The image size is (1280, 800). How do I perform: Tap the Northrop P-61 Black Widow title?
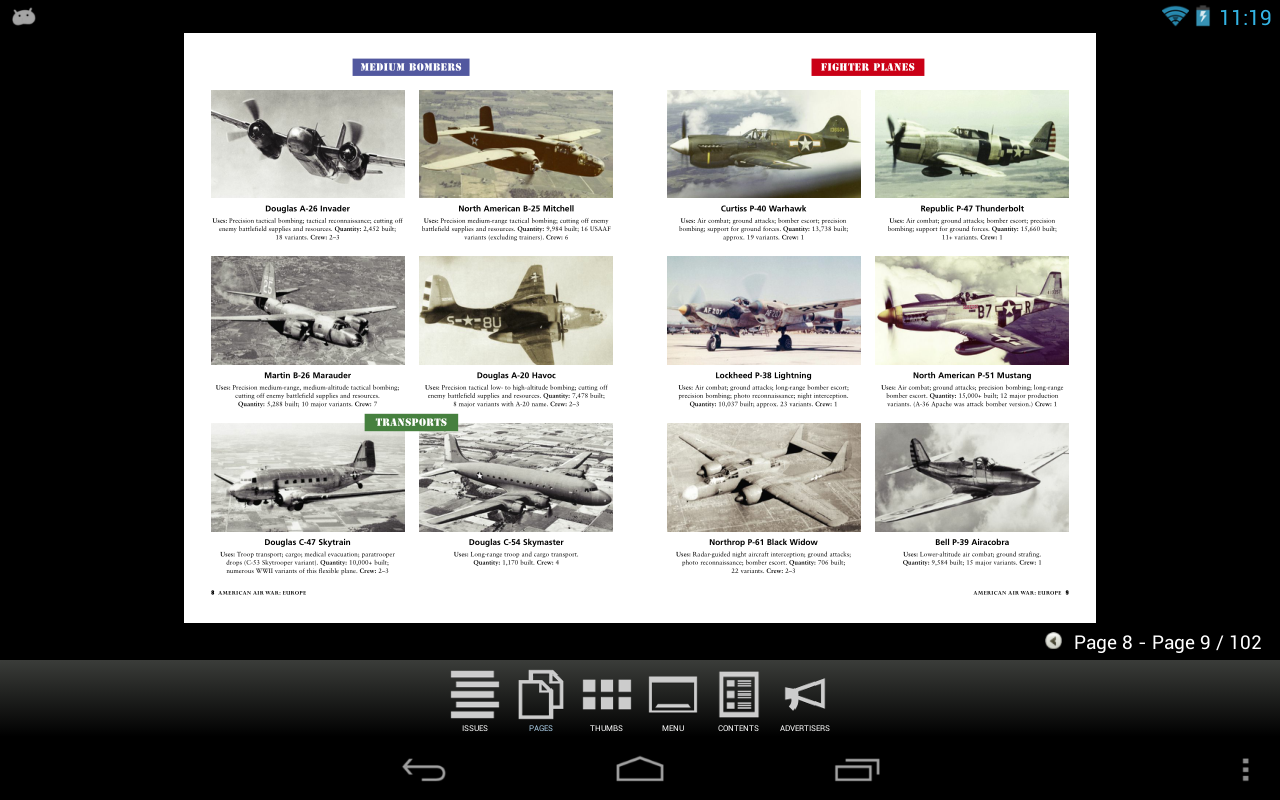(x=764, y=542)
